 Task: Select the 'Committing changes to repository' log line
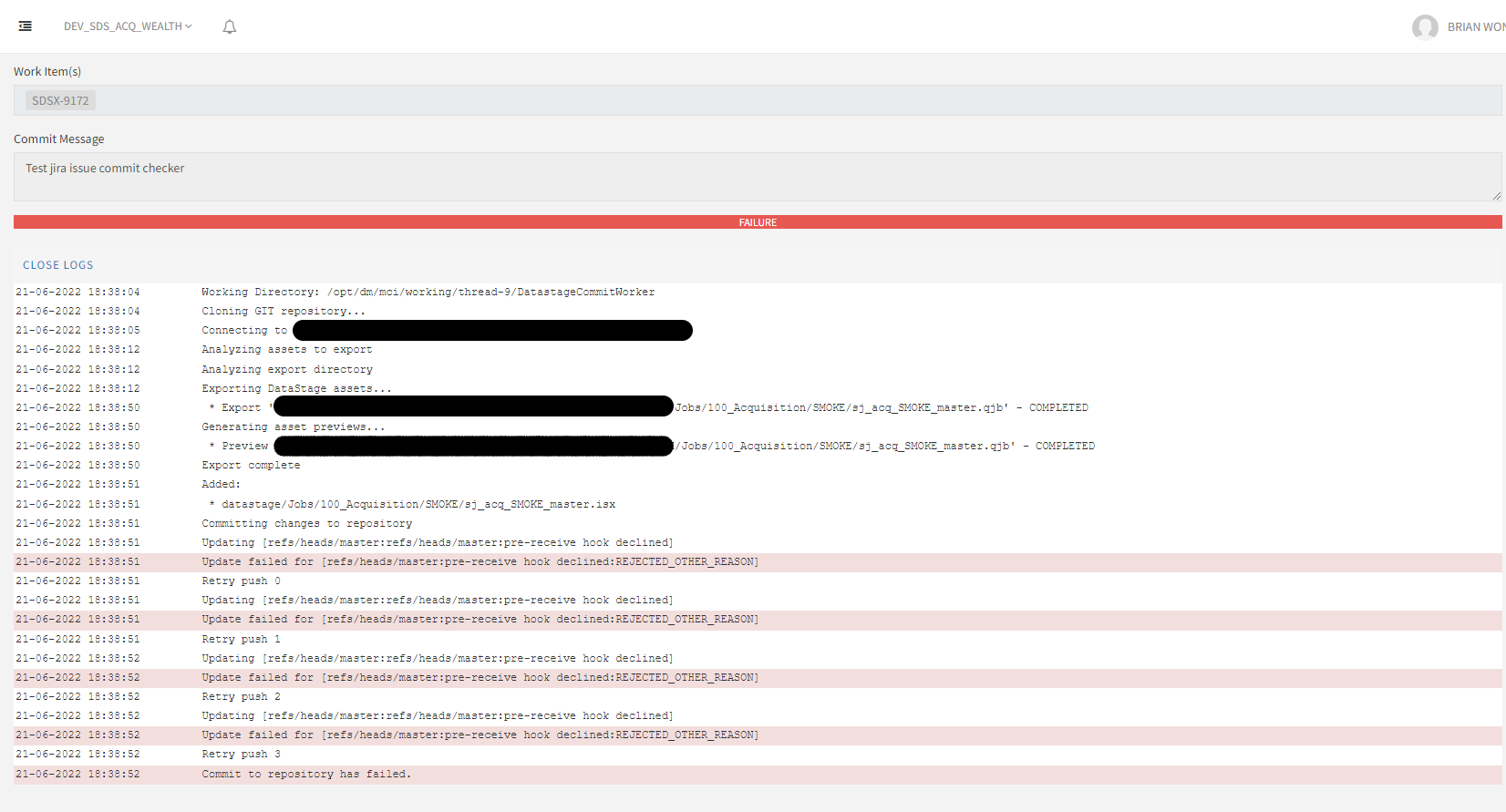click(306, 524)
